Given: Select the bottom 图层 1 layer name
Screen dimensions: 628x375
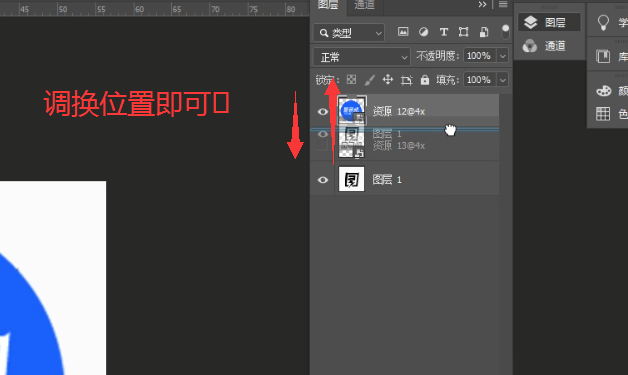Looking at the screenshot, I should [x=387, y=180].
